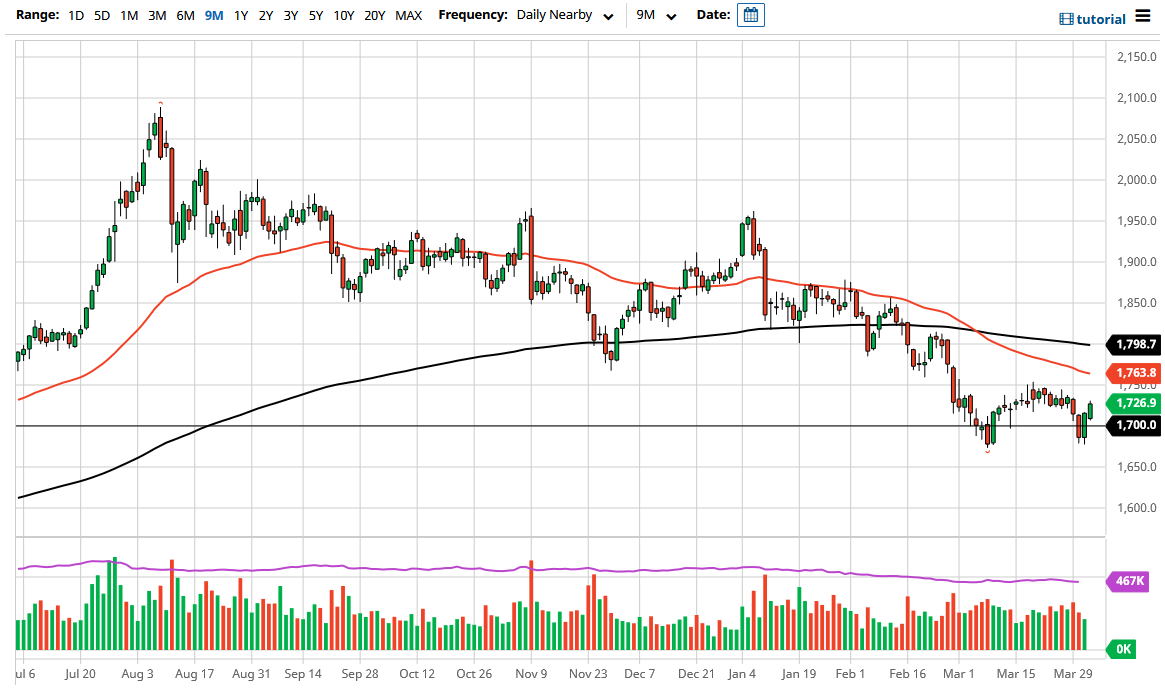Click the Nov 9 date axis label
This screenshot has width=1165, height=689.
531,673
